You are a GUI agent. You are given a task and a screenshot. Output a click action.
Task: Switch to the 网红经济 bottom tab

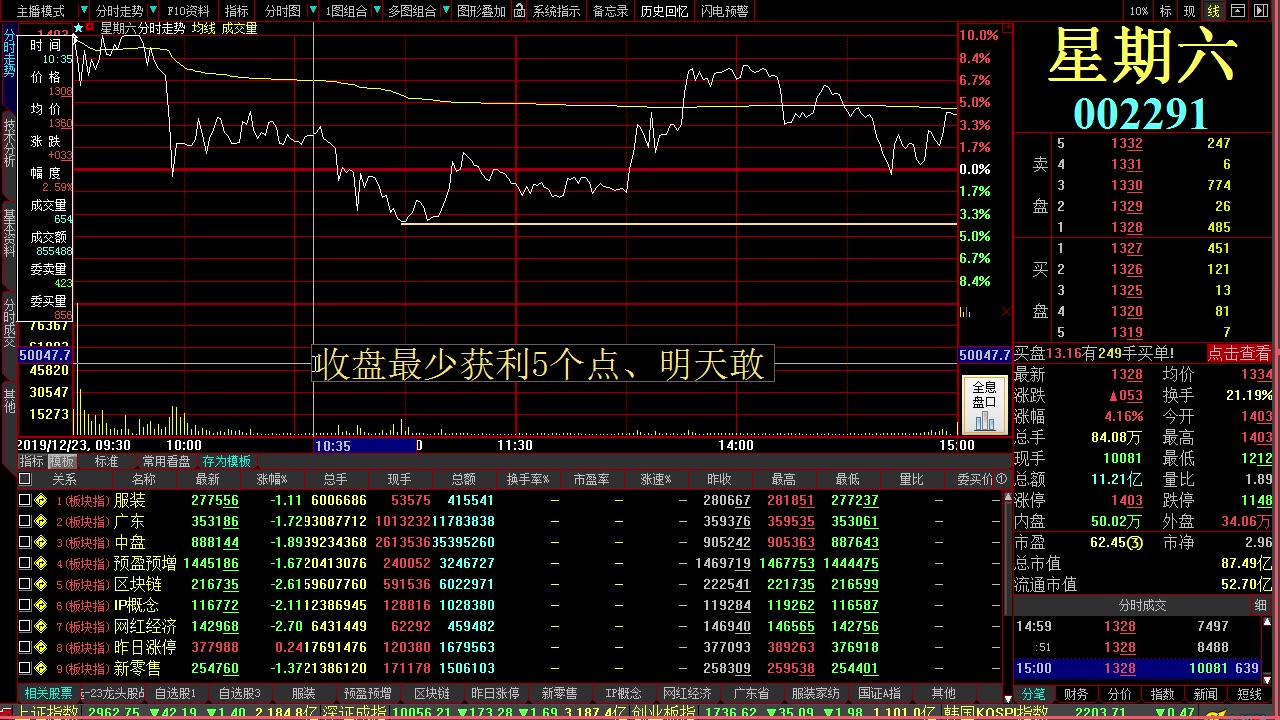click(687, 693)
